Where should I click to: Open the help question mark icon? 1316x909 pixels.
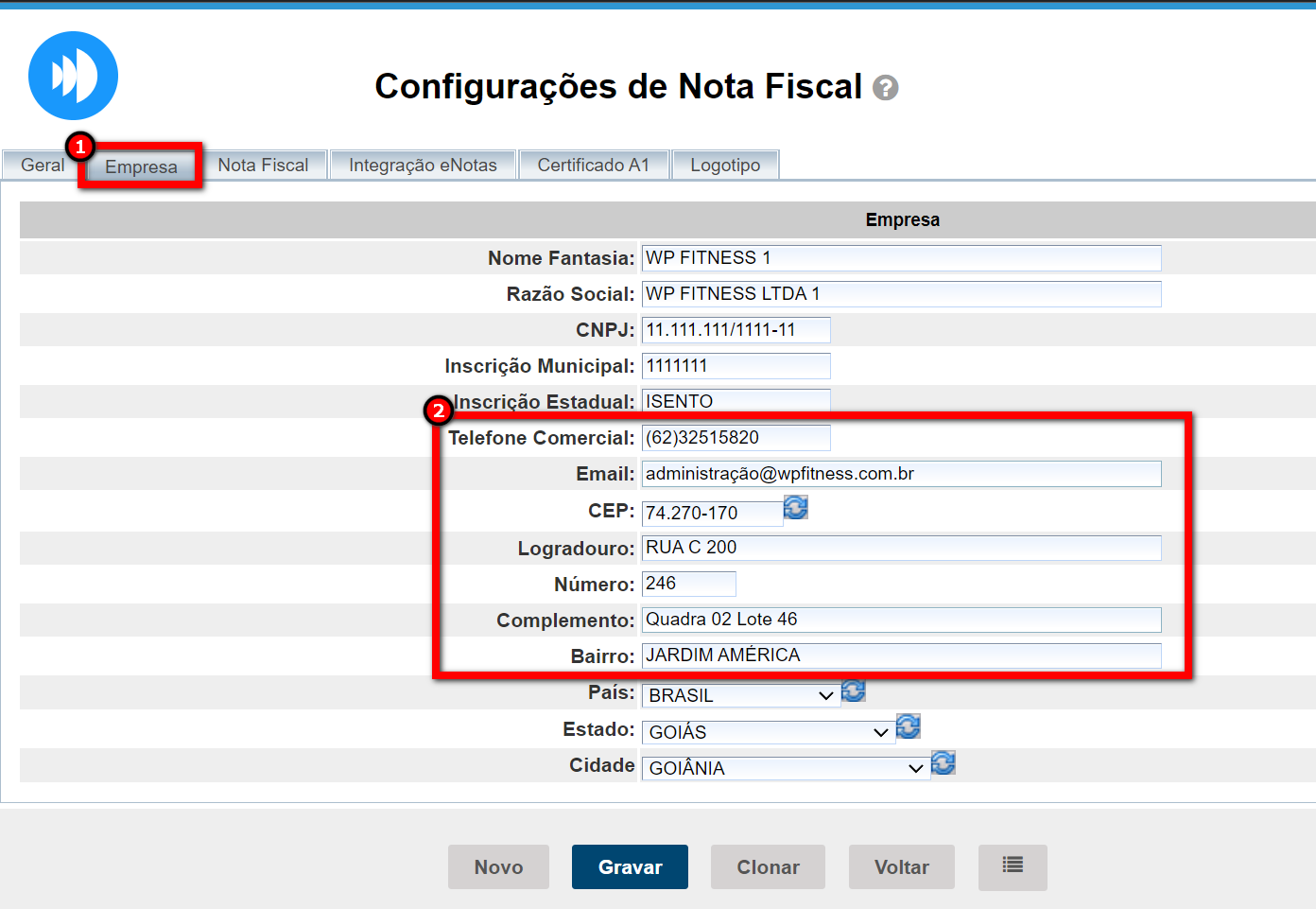pyautogui.click(x=885, y=88)
